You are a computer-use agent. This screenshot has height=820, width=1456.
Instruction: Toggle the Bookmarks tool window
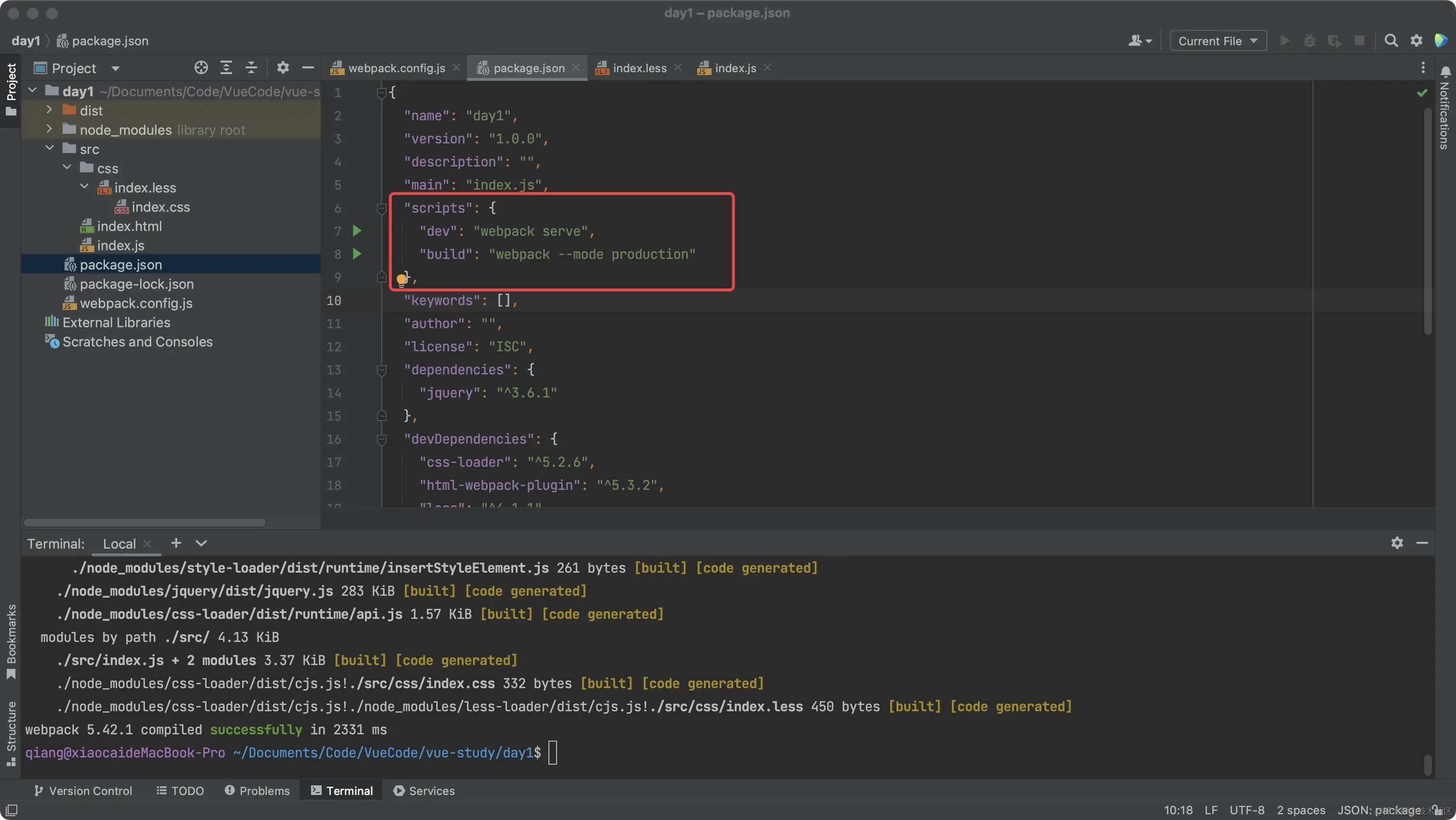(11, 641)
